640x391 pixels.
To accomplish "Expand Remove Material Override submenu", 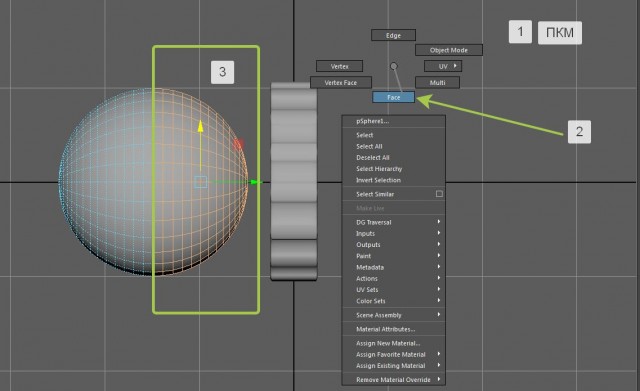I will pos(393,380).
